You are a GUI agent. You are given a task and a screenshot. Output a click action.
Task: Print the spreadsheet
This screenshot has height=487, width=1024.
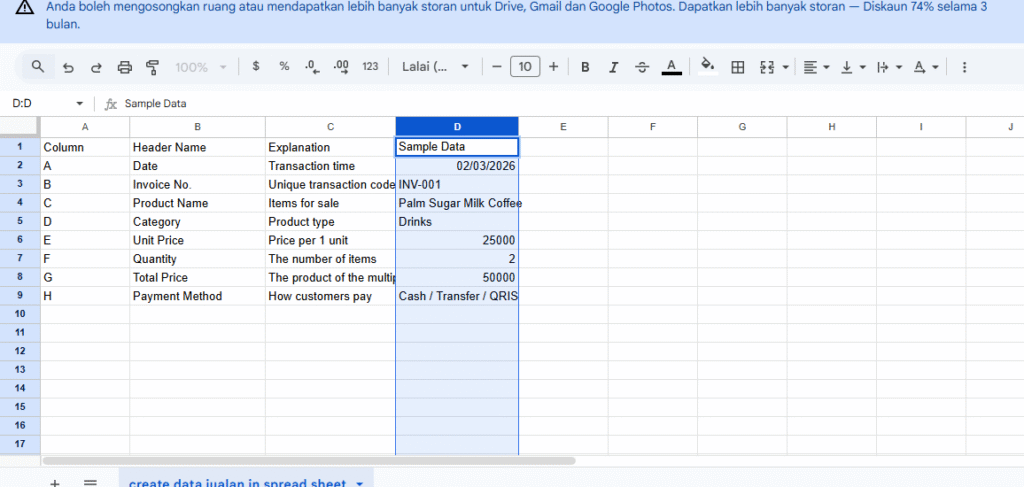point(125,67)
